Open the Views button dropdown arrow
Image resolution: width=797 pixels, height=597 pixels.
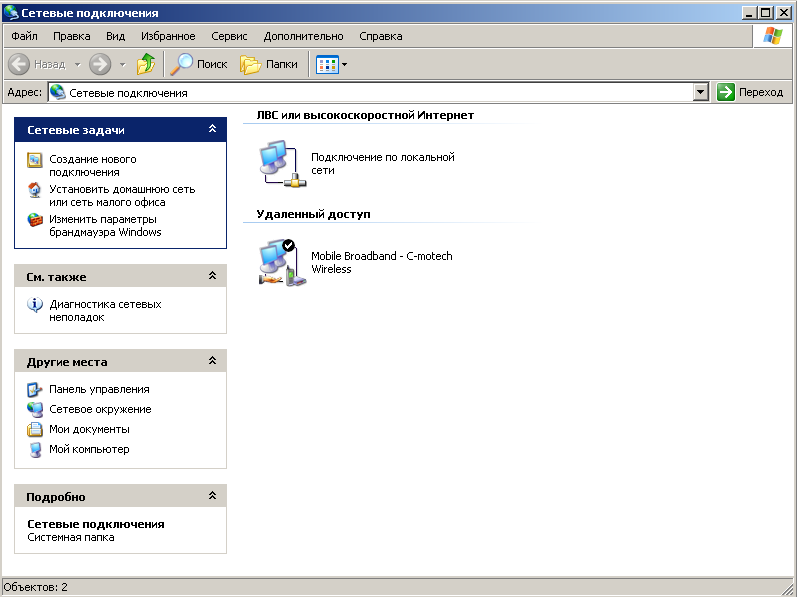coord(345,64)
